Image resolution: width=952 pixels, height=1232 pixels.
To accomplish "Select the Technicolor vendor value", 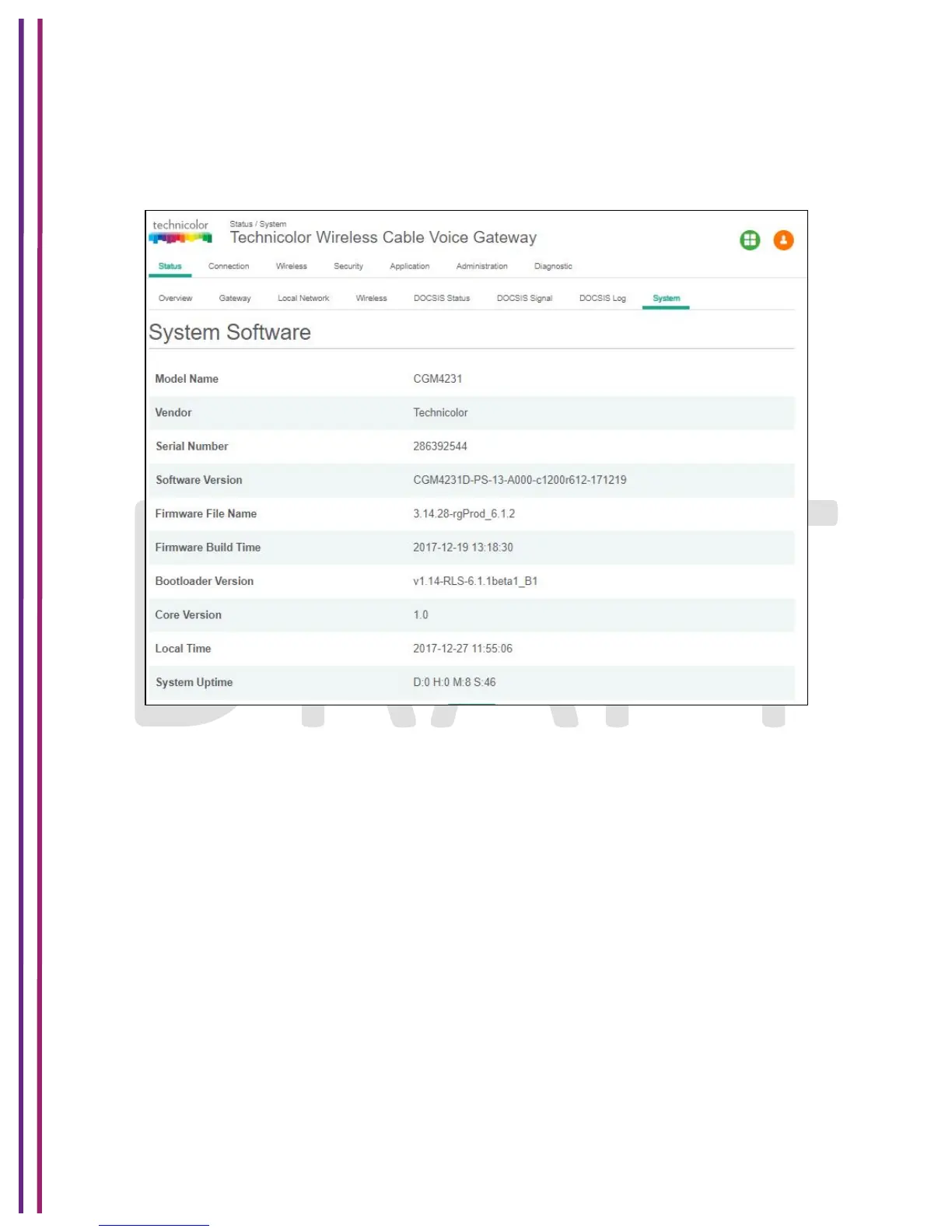I will coord(440,412).
